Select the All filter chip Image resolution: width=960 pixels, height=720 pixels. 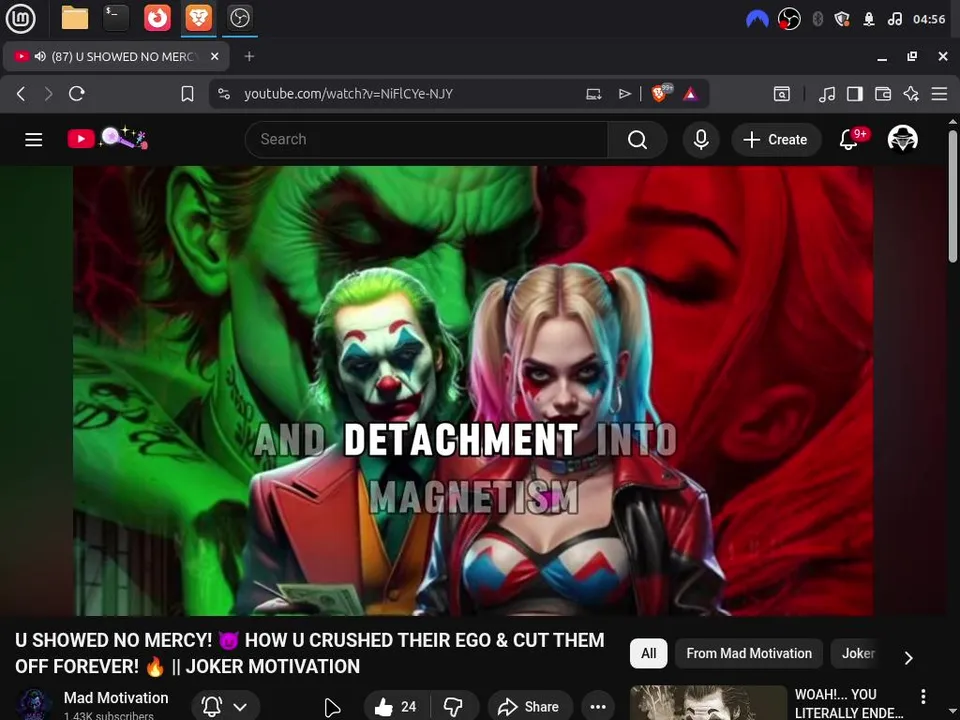tap(648, 653)
